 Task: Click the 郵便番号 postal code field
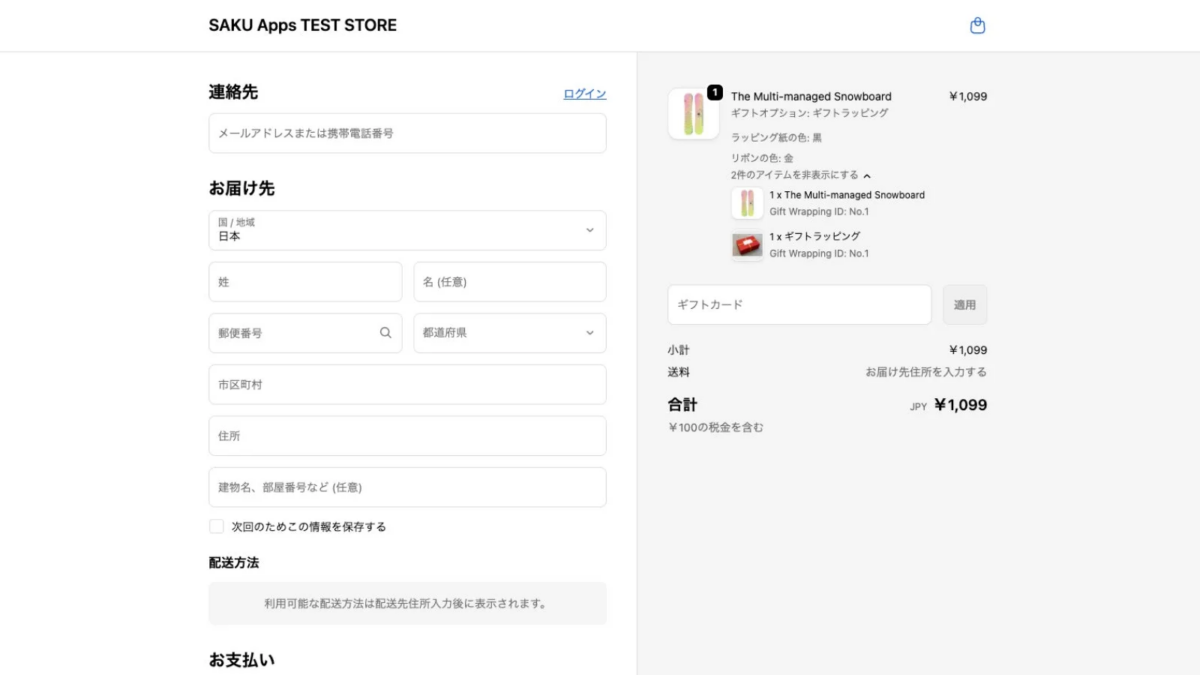[290, 332]
